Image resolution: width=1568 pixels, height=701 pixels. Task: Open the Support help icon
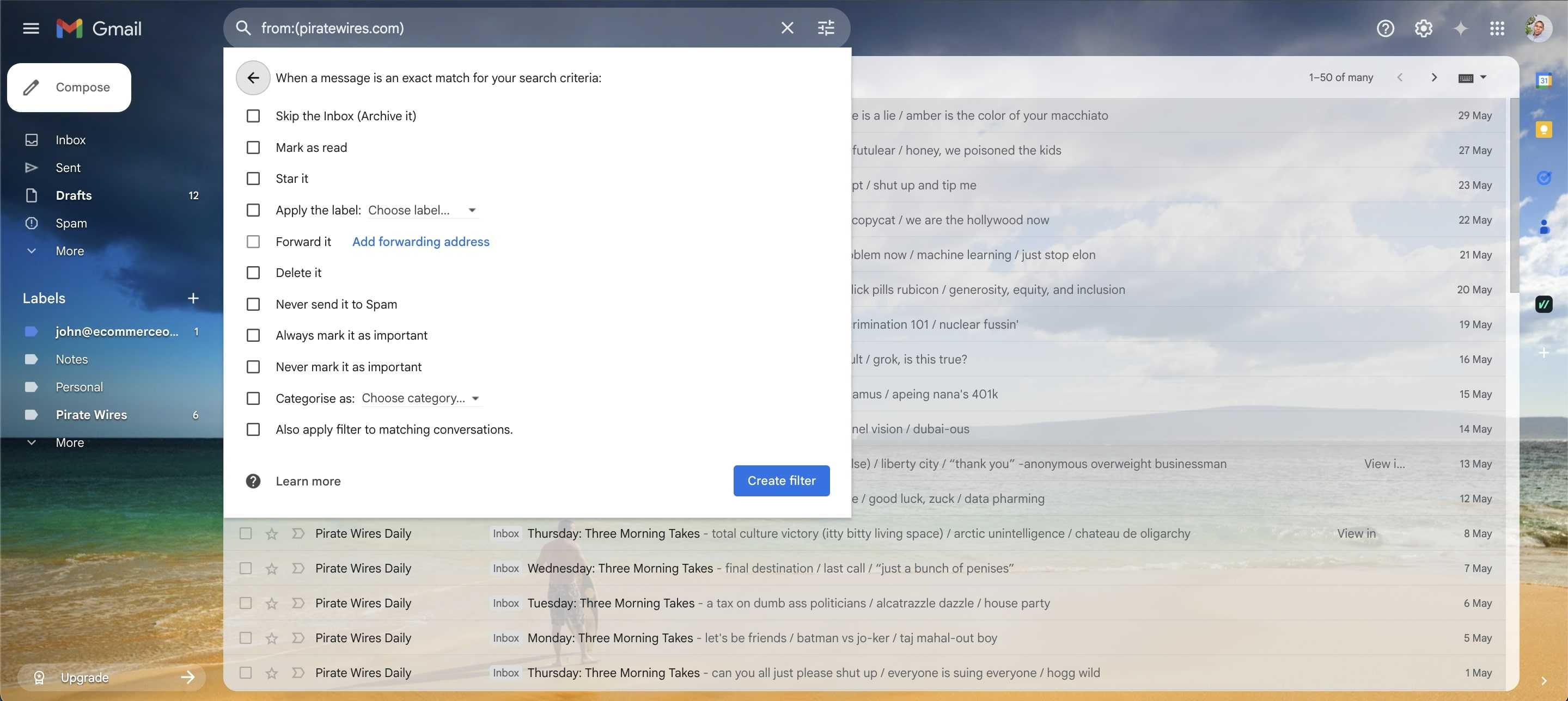[1385, 28]
